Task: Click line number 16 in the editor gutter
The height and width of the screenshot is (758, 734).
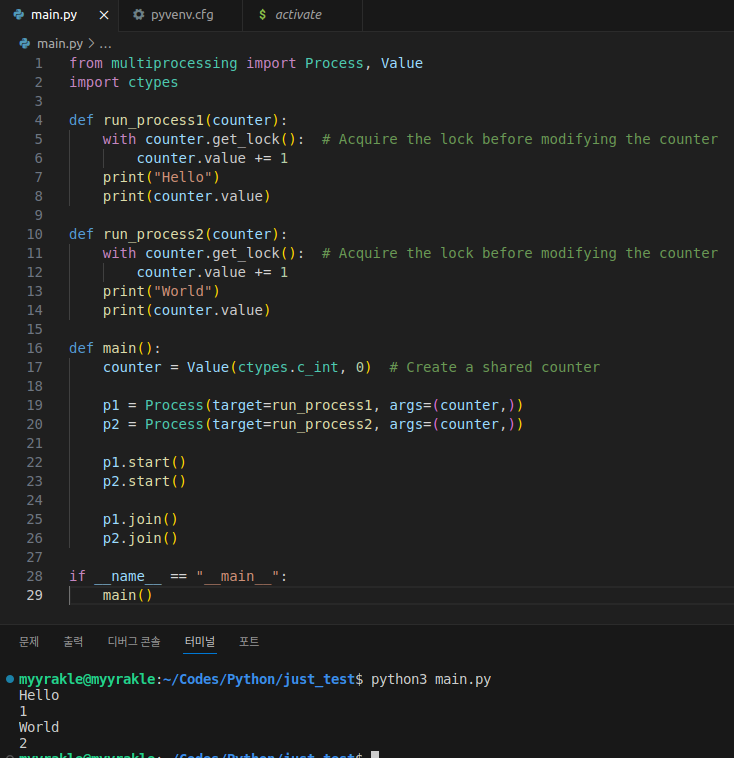Action: pyautogui.click(x=35, y=348)
